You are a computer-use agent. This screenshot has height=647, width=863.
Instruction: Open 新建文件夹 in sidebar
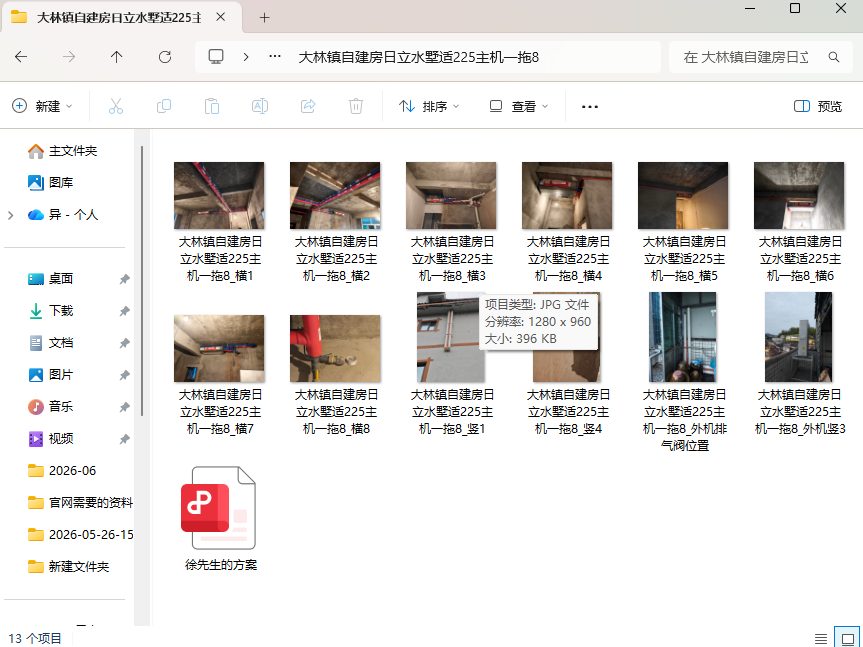pos(68,566)
